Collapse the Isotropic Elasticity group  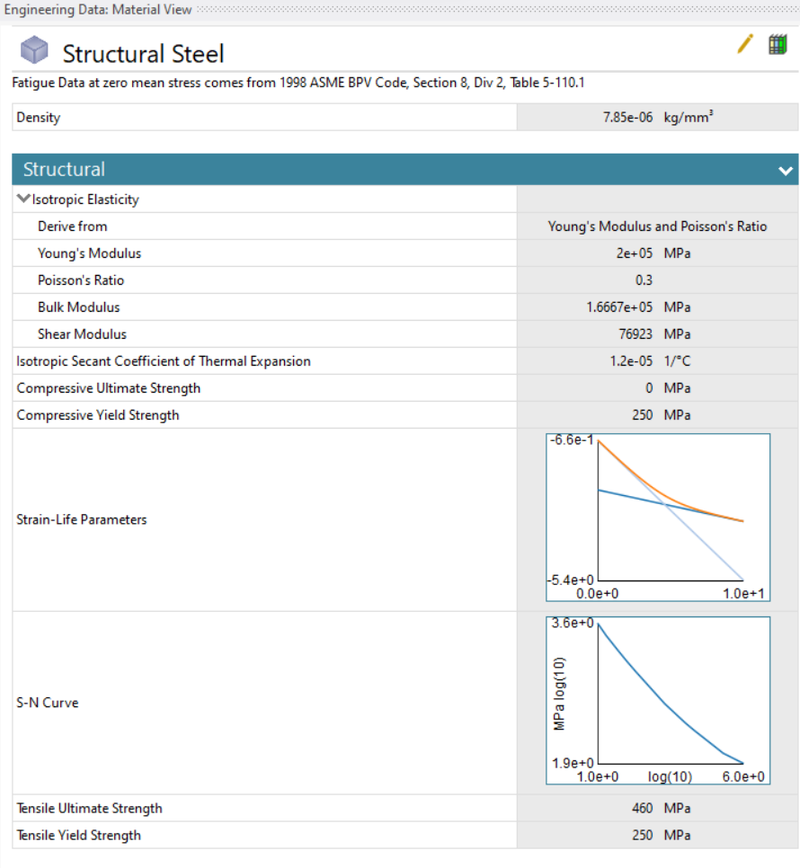point(23,198)
